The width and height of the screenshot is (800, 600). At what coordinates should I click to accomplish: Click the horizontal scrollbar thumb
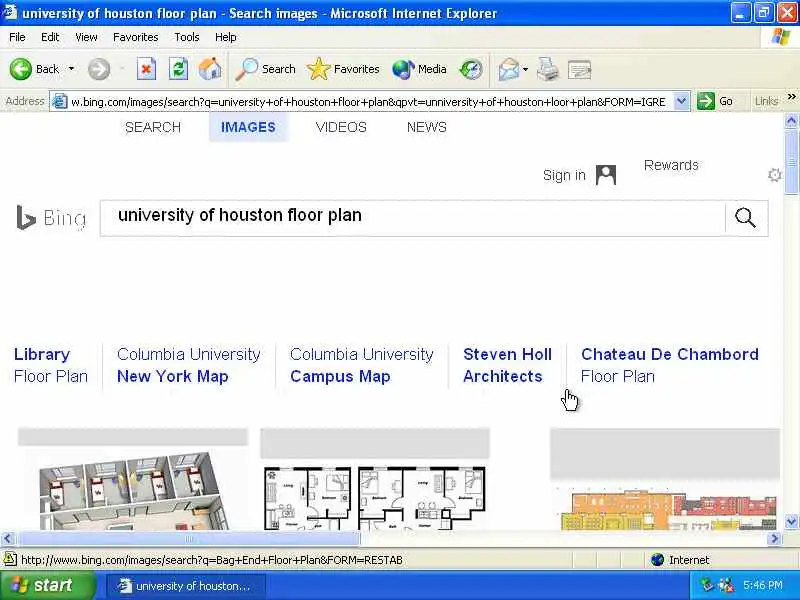pyautogui.click(x=189, y=538)
